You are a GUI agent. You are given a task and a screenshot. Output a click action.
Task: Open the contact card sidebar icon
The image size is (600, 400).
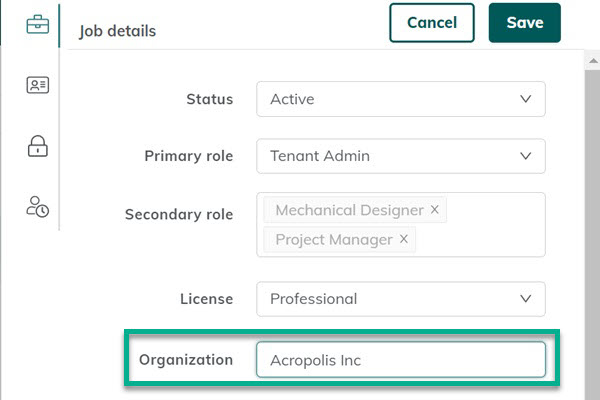38,86
